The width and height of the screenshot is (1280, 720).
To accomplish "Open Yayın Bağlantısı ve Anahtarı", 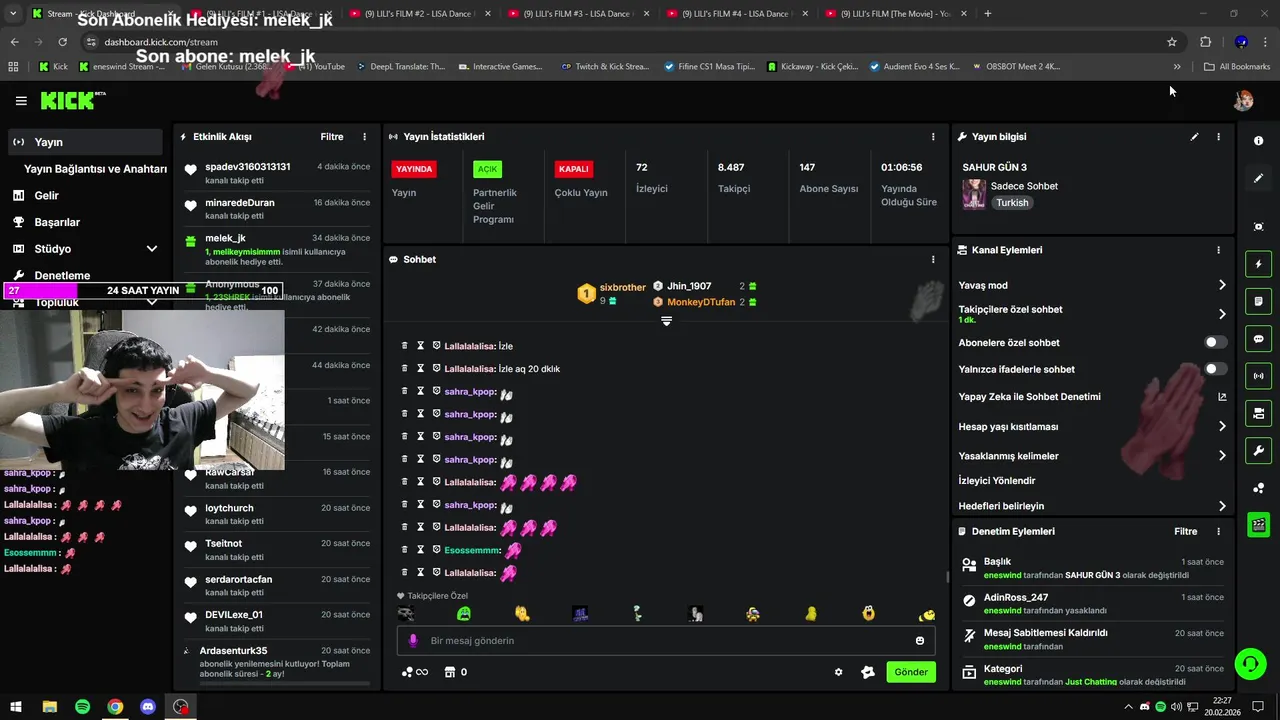I will point(95,169).
